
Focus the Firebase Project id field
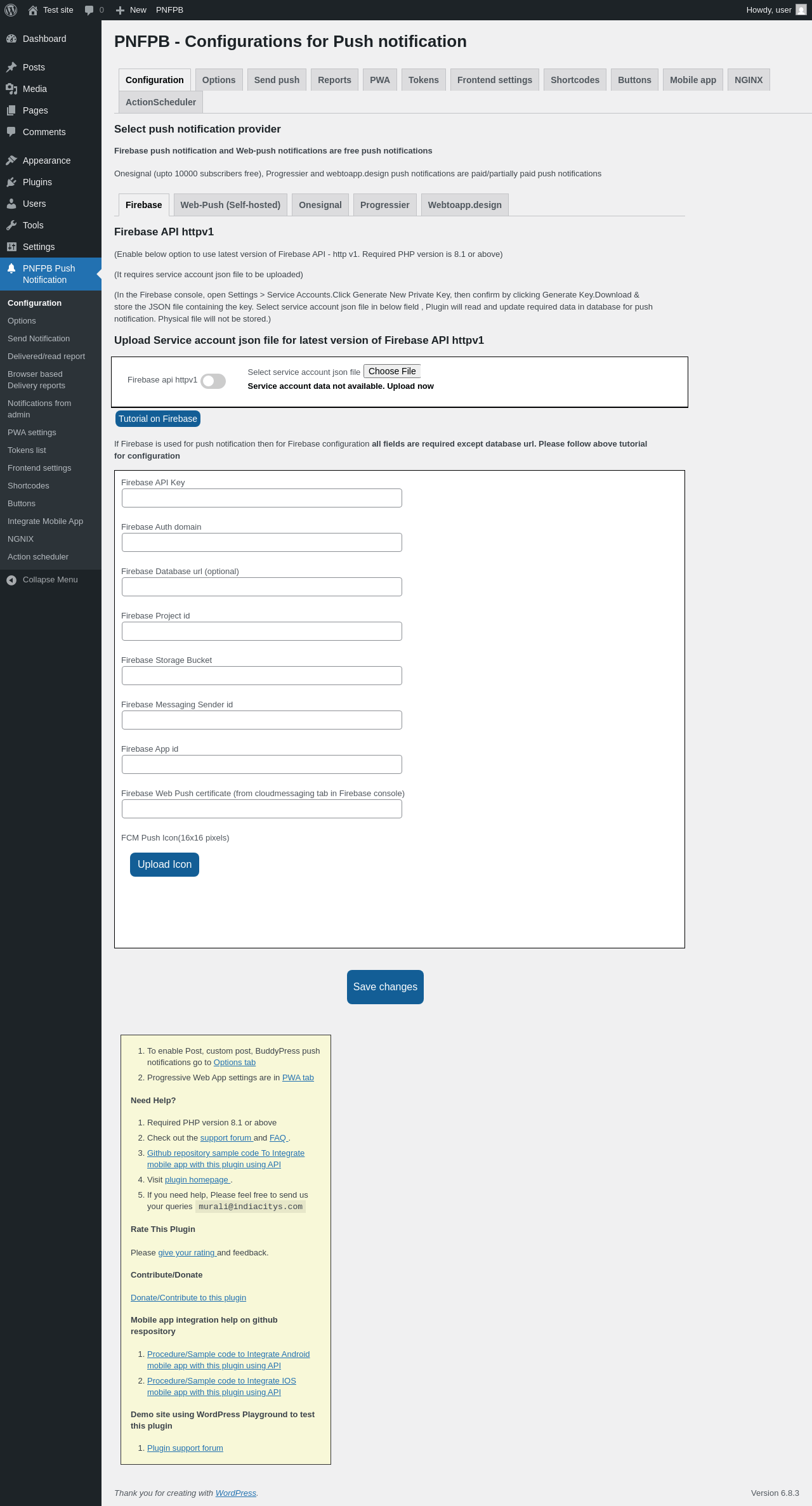[262, 631]
